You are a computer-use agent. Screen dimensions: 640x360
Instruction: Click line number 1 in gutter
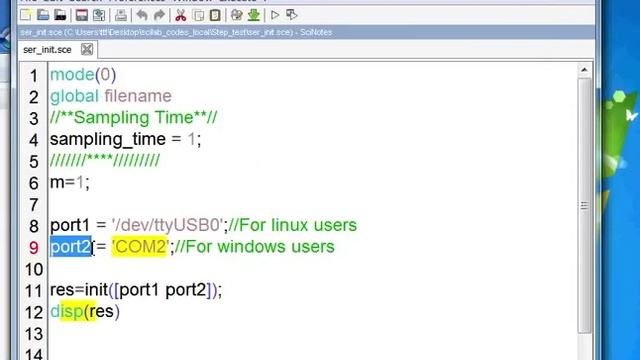tap(33, 76)
